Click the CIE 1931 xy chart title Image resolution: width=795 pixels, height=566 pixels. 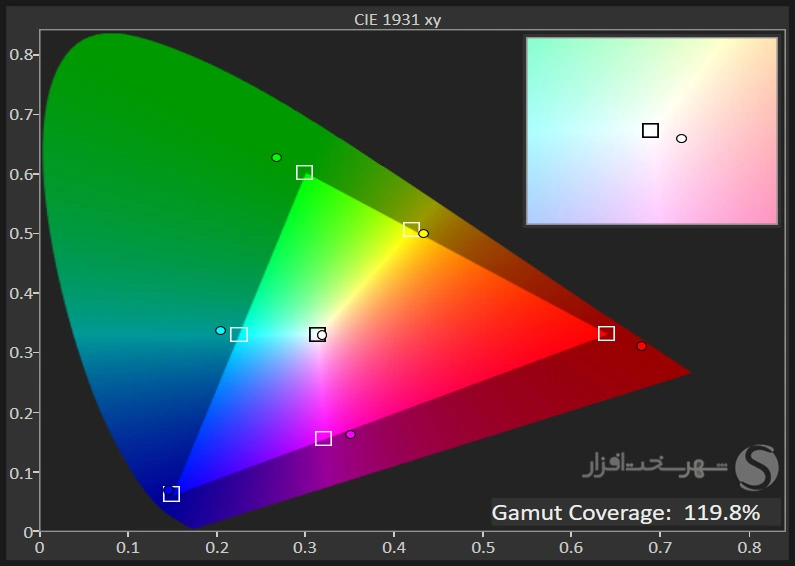[398, 19]
